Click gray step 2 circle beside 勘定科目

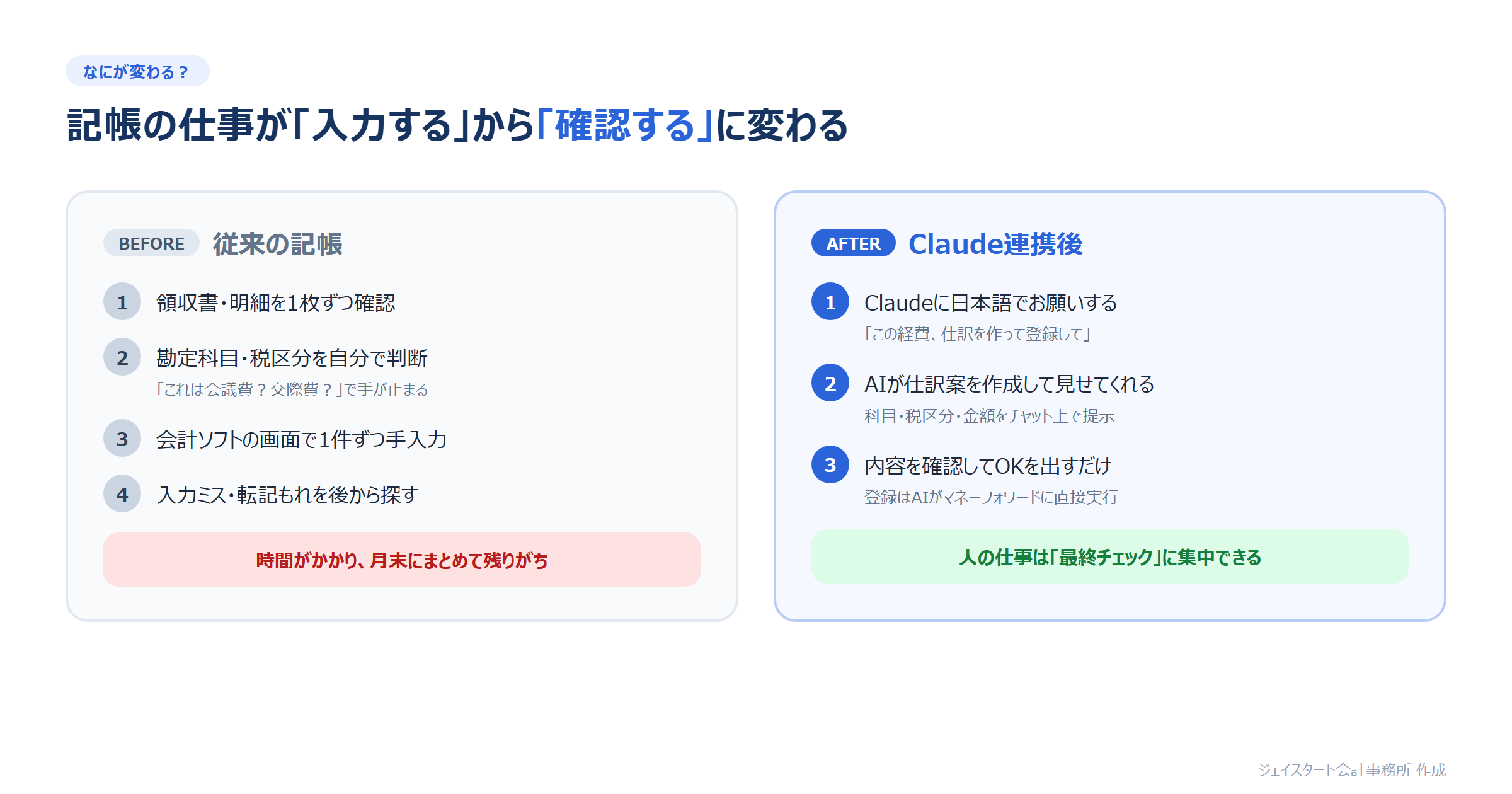[x=122, y=357]
